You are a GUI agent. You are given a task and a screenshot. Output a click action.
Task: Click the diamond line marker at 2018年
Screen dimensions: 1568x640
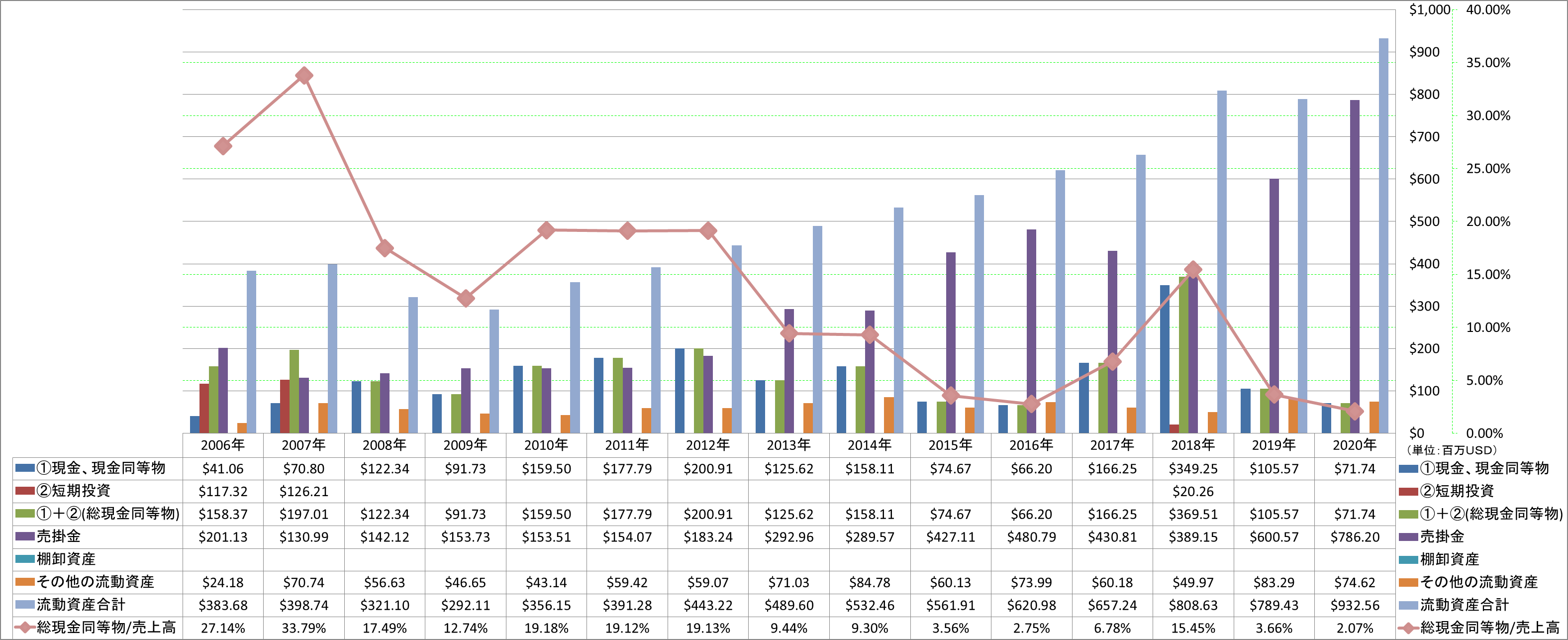[1193, 270]
